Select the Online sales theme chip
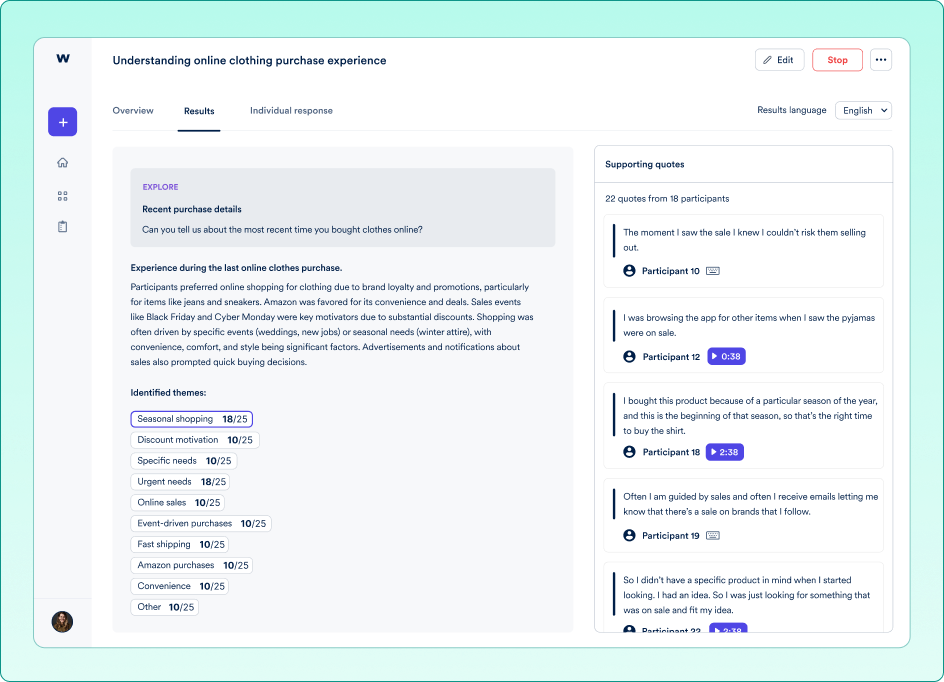The width and height of the screenshot is (944, 682). [178, 503]
